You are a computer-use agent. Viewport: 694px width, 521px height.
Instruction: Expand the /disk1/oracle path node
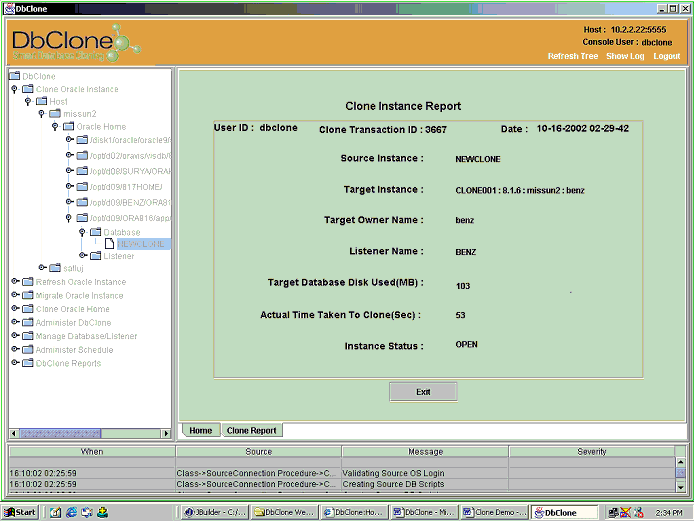coord(69,139)
